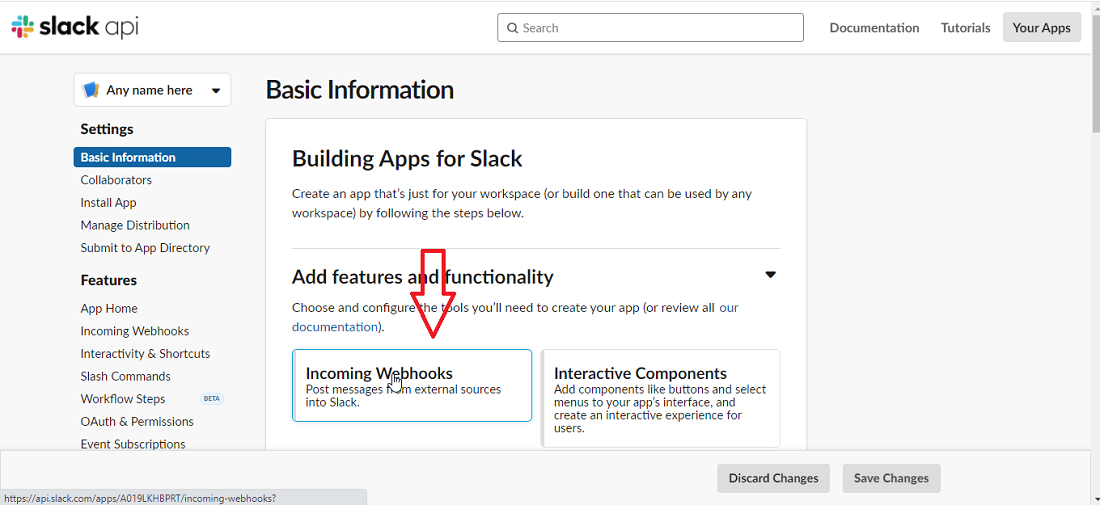The image size is (1100, 505).
Task: Open the Documentation nav item
Action: click(x=874, y=28)
